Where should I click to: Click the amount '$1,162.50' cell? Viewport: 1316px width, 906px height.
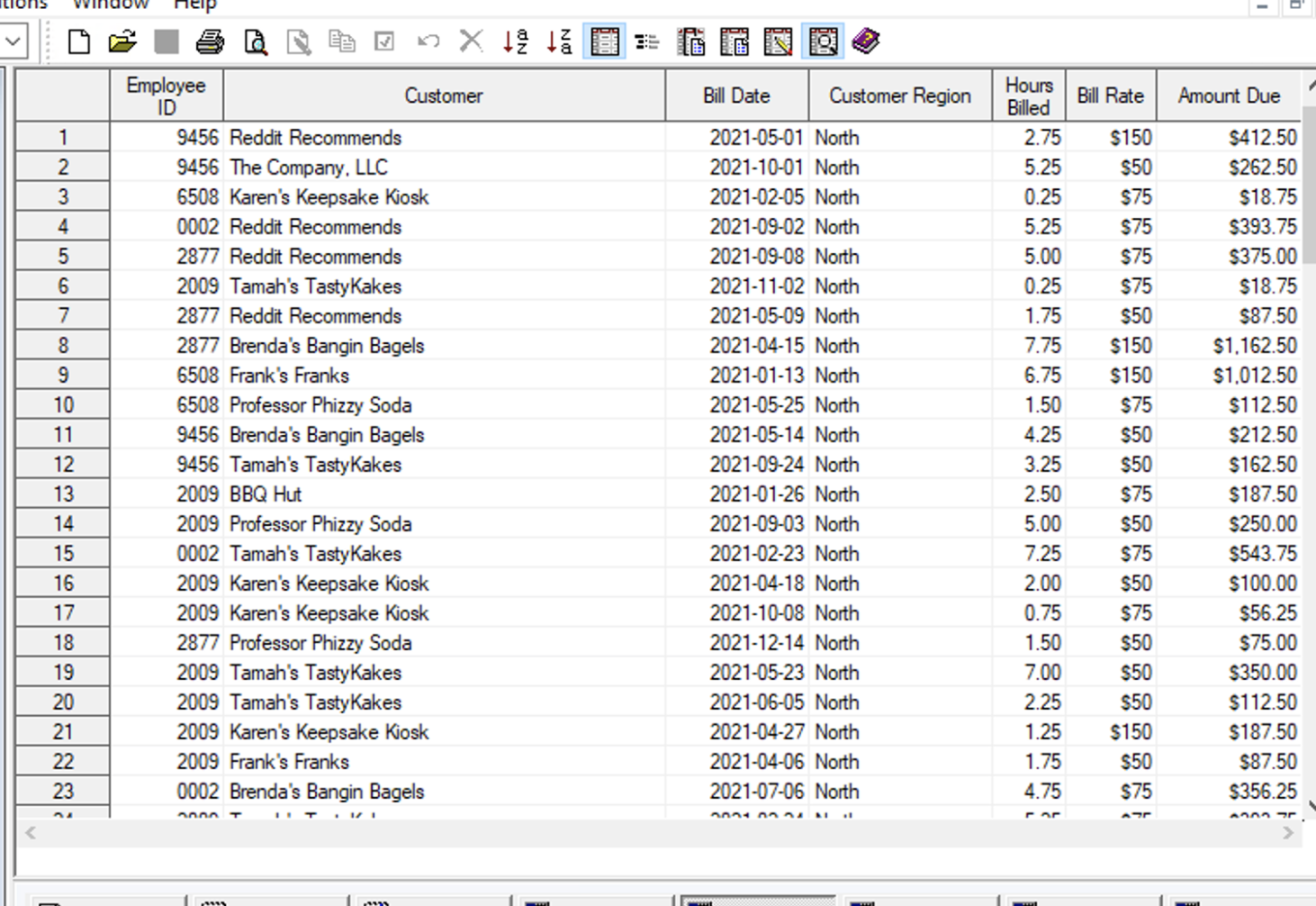point(1229,346)
